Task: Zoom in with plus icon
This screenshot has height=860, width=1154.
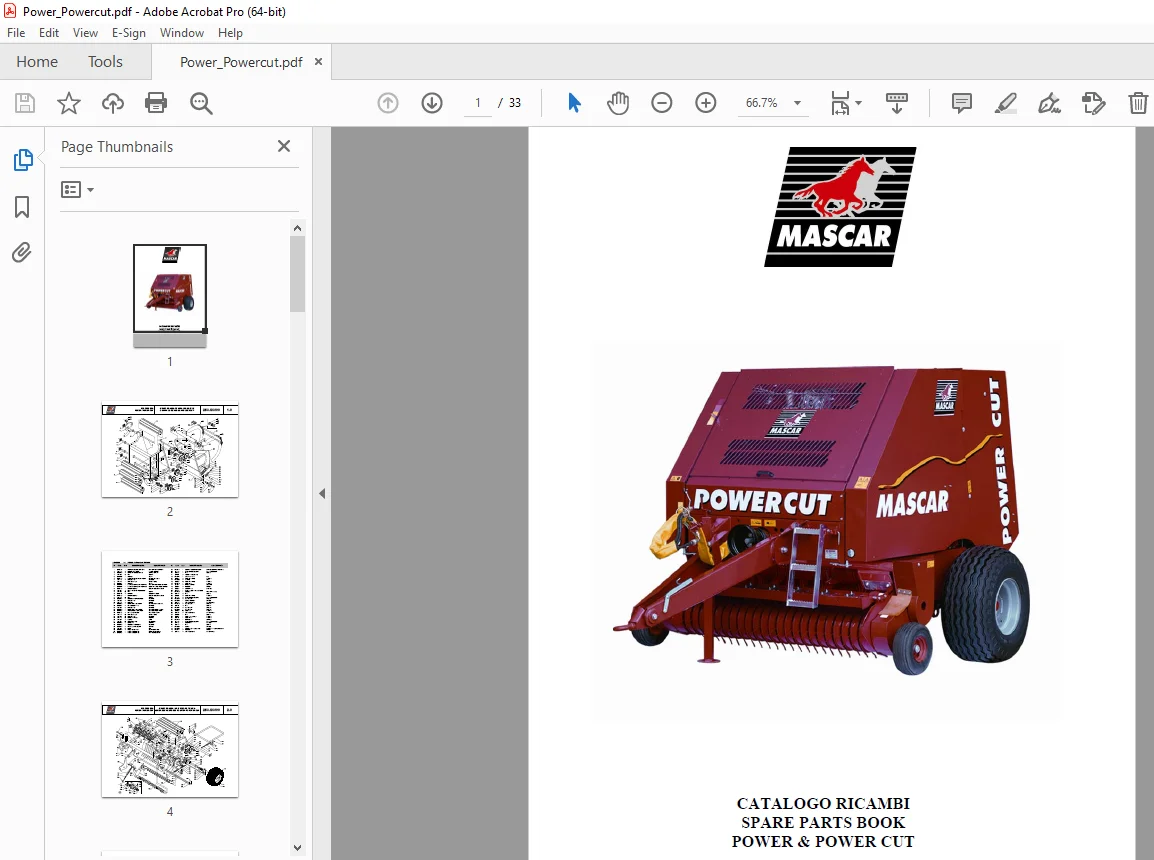Action: click(x=706, y=103)
